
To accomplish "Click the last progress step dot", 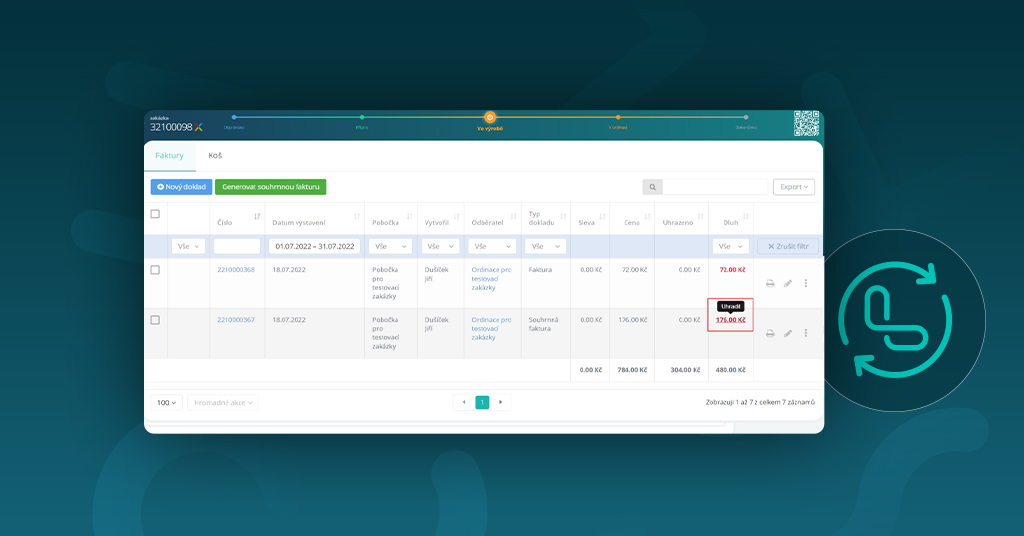I will click(746, 118).
